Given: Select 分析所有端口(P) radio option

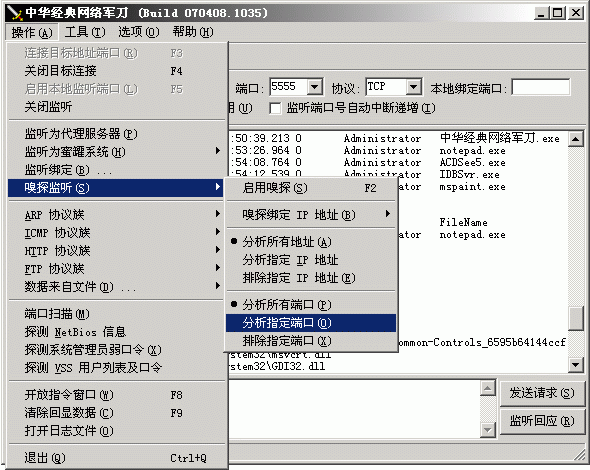Looking at the screenshot, I should 311,304.
